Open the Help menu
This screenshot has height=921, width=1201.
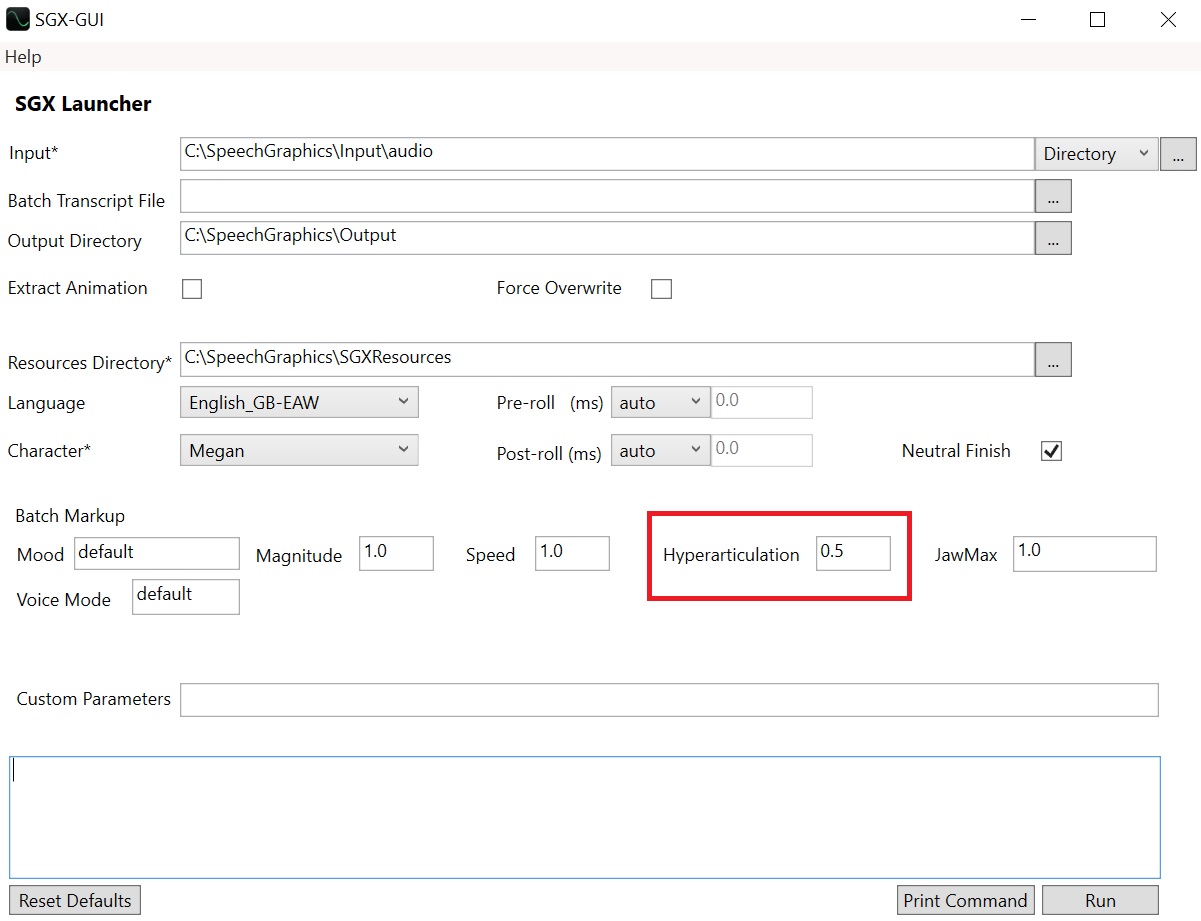click(23, 57)
